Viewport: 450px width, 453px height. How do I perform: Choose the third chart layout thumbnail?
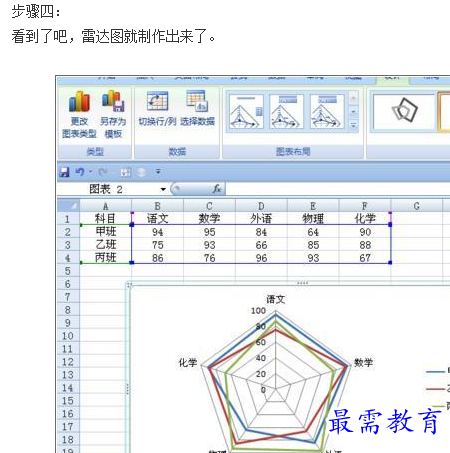327,112
